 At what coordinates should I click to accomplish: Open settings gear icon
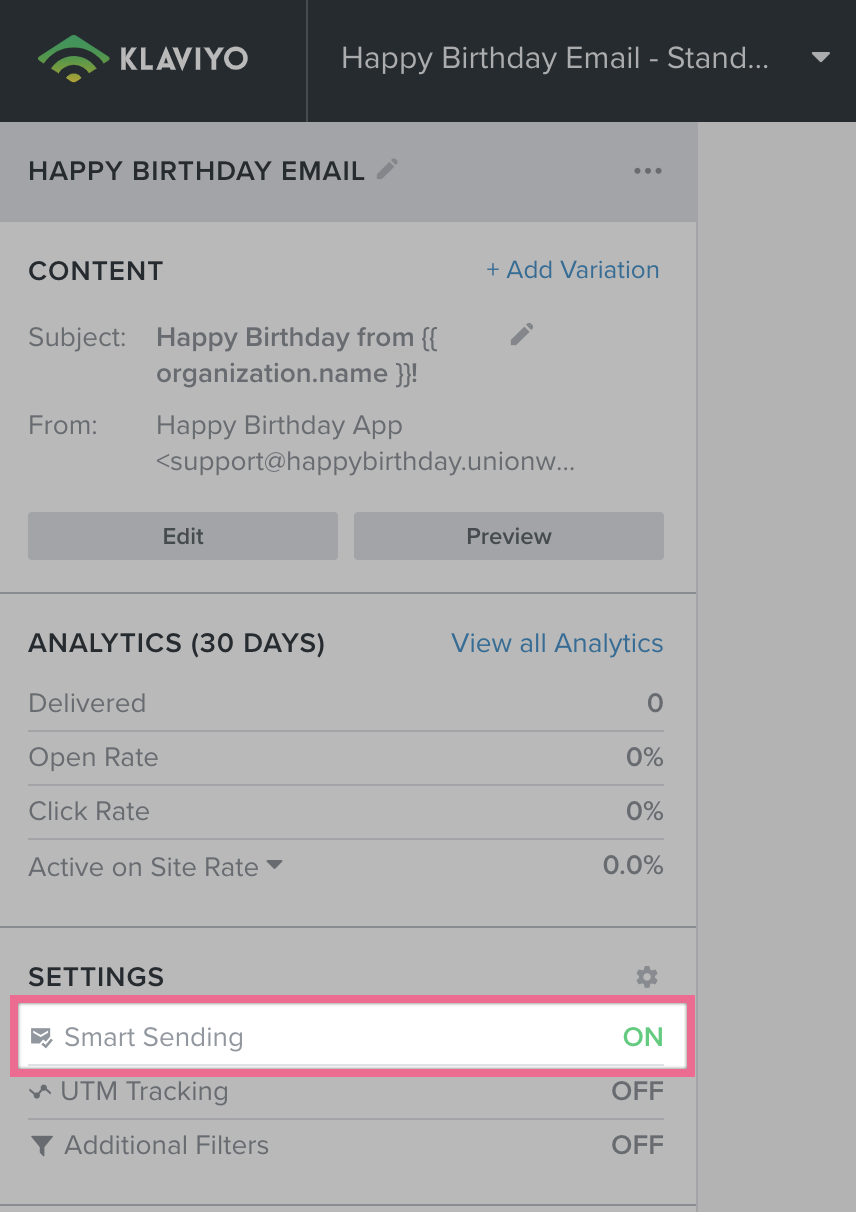(647, 977)
